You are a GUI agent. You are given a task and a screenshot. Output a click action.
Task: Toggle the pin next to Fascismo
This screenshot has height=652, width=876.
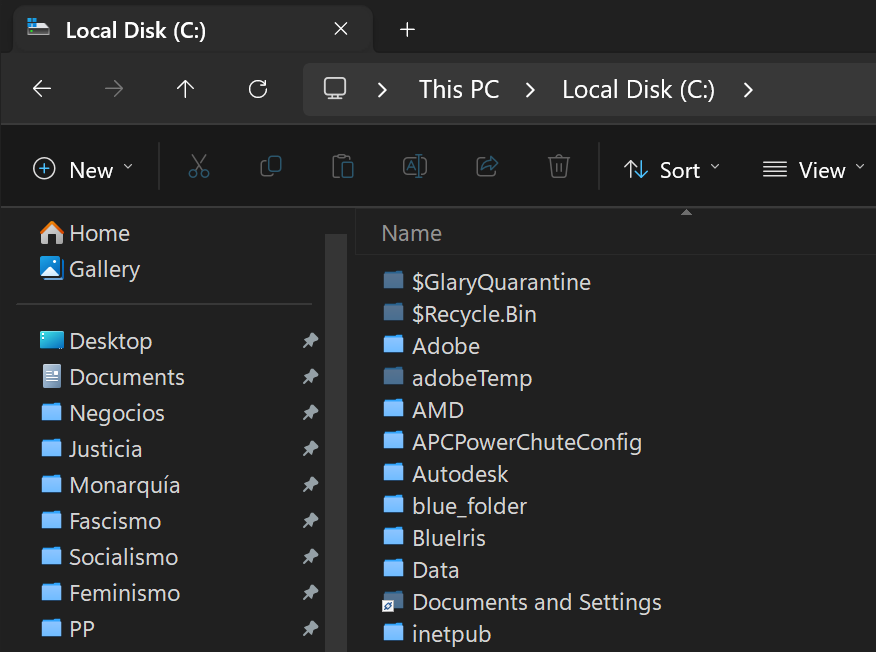click(310, 521)
